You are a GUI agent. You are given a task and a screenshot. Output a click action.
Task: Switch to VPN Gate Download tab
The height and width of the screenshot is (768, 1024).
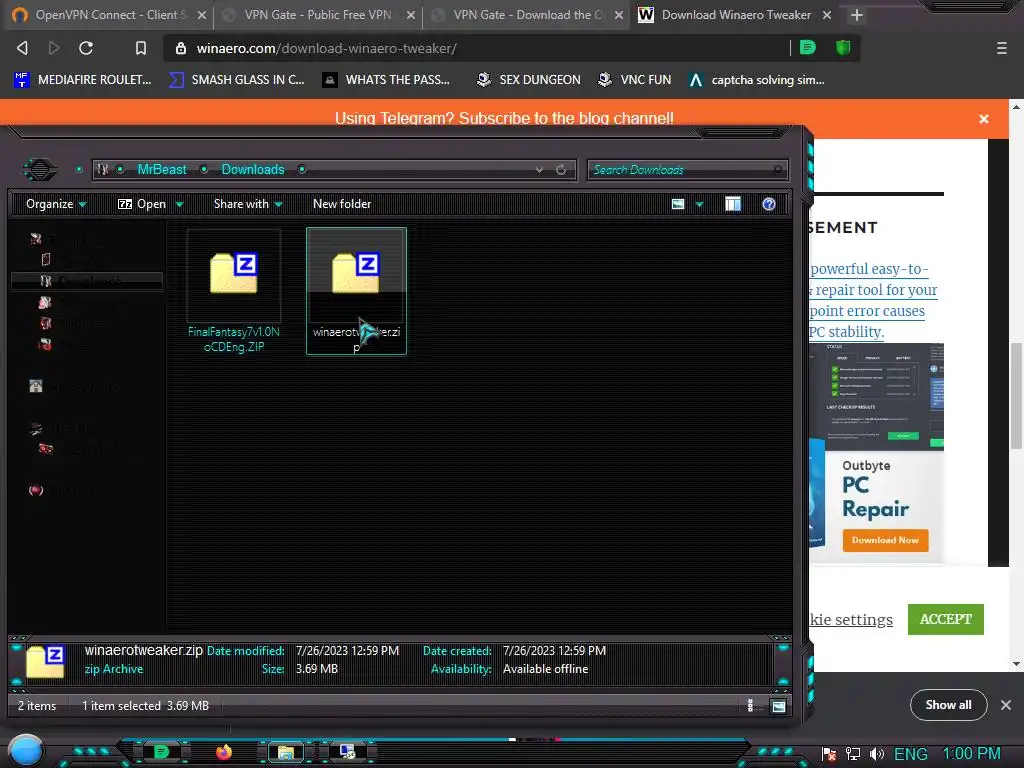click(528, 14)
